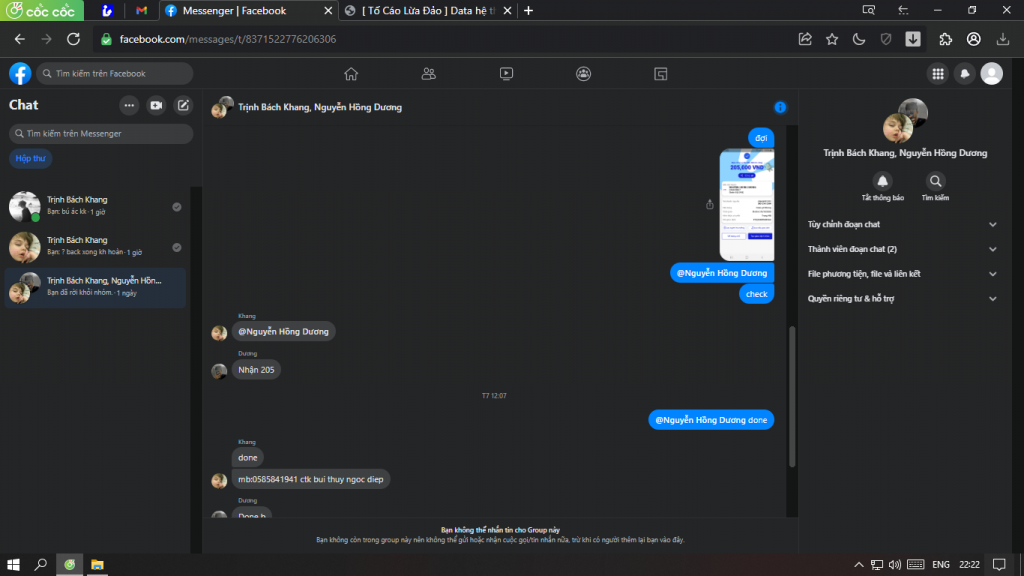Open the transfer receipt image thumbnail
The width and height of the screenshot is (1024, 576).
click(746, 204)
